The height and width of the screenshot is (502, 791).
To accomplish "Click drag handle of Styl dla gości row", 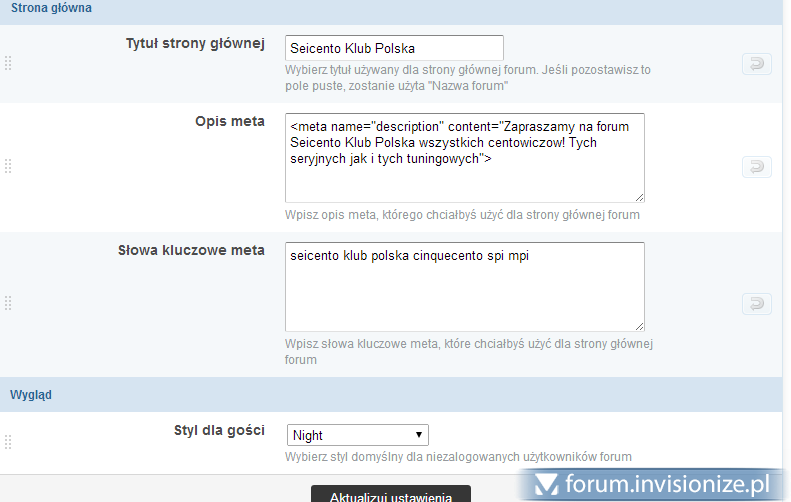I will point(8,441).
